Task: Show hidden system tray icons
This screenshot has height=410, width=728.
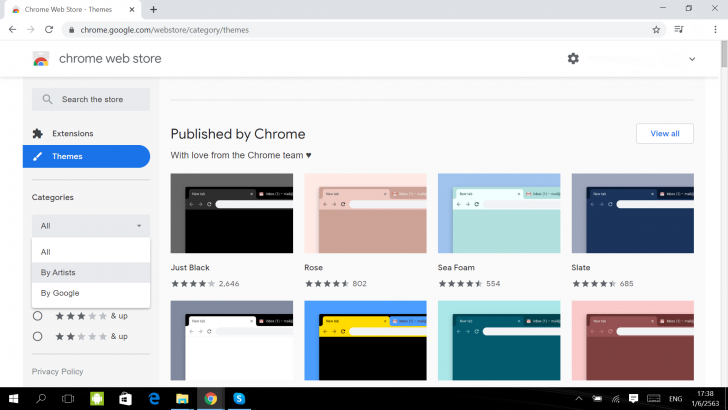Action: click(x=578, y=398)
